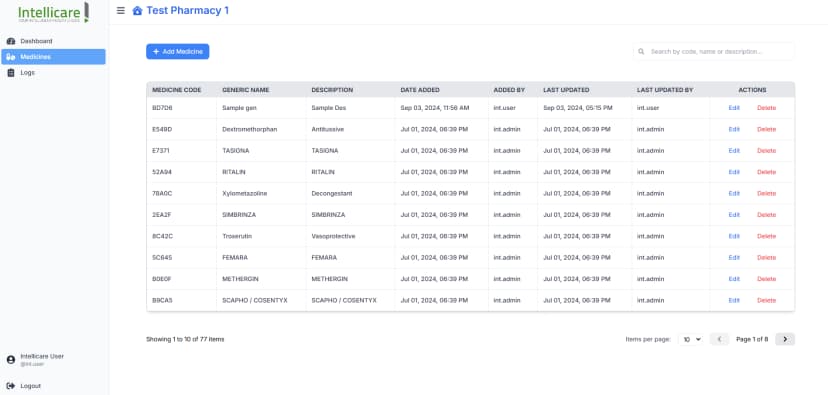Select medicine code E7371
Viewport: 828px width, 395px height.
click(x=161, y=151)
